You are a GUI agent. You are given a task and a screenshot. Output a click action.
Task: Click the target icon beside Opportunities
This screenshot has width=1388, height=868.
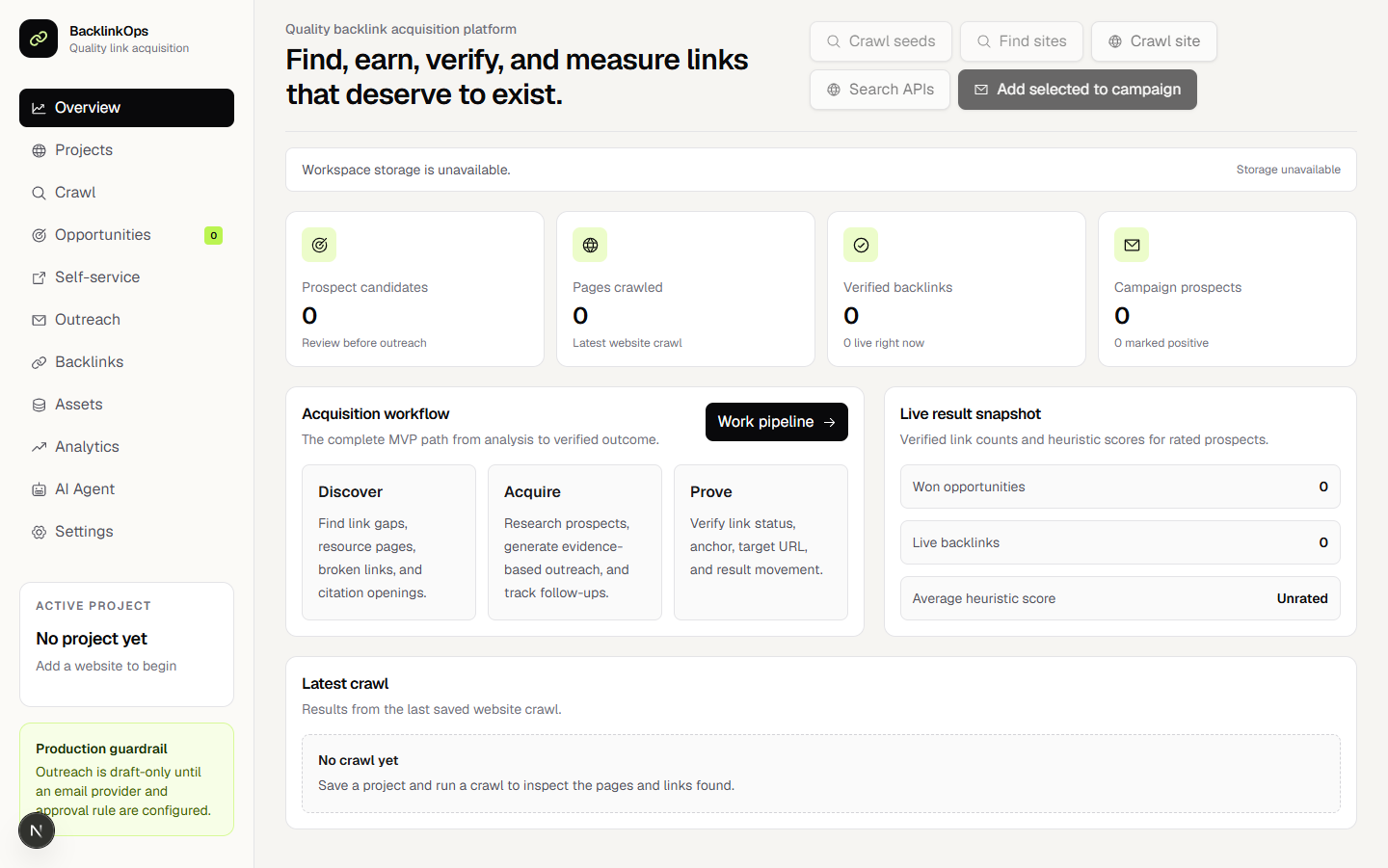pos(39,235)
